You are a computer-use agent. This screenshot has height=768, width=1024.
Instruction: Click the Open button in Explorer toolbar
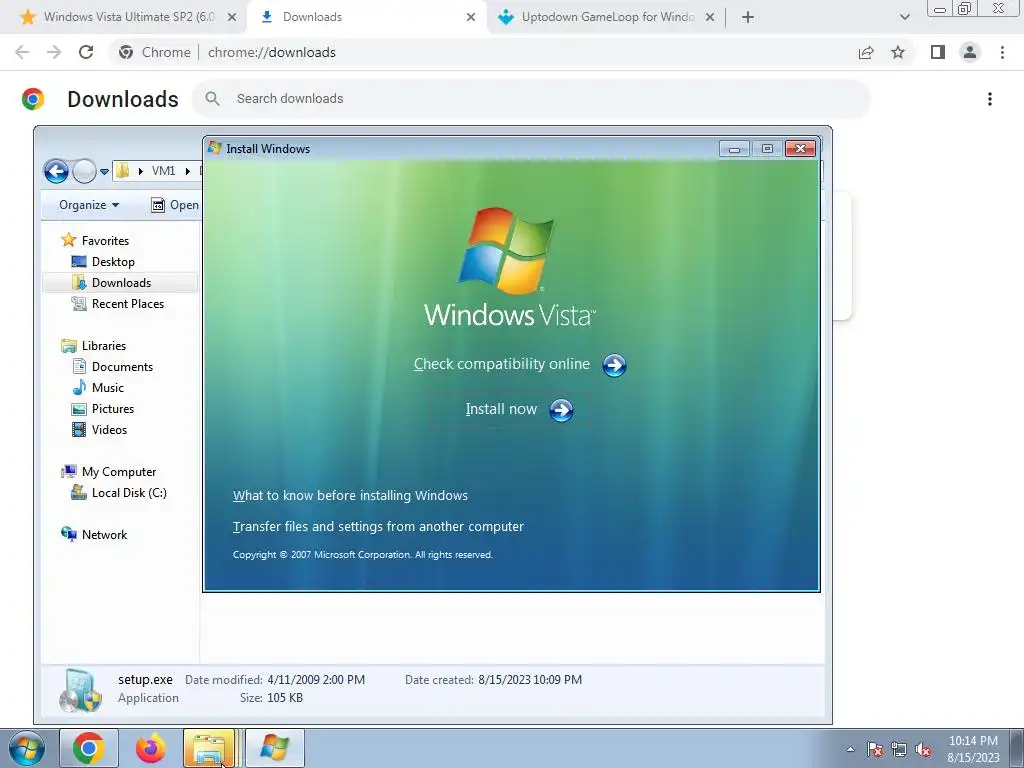[x=175, y=205]
